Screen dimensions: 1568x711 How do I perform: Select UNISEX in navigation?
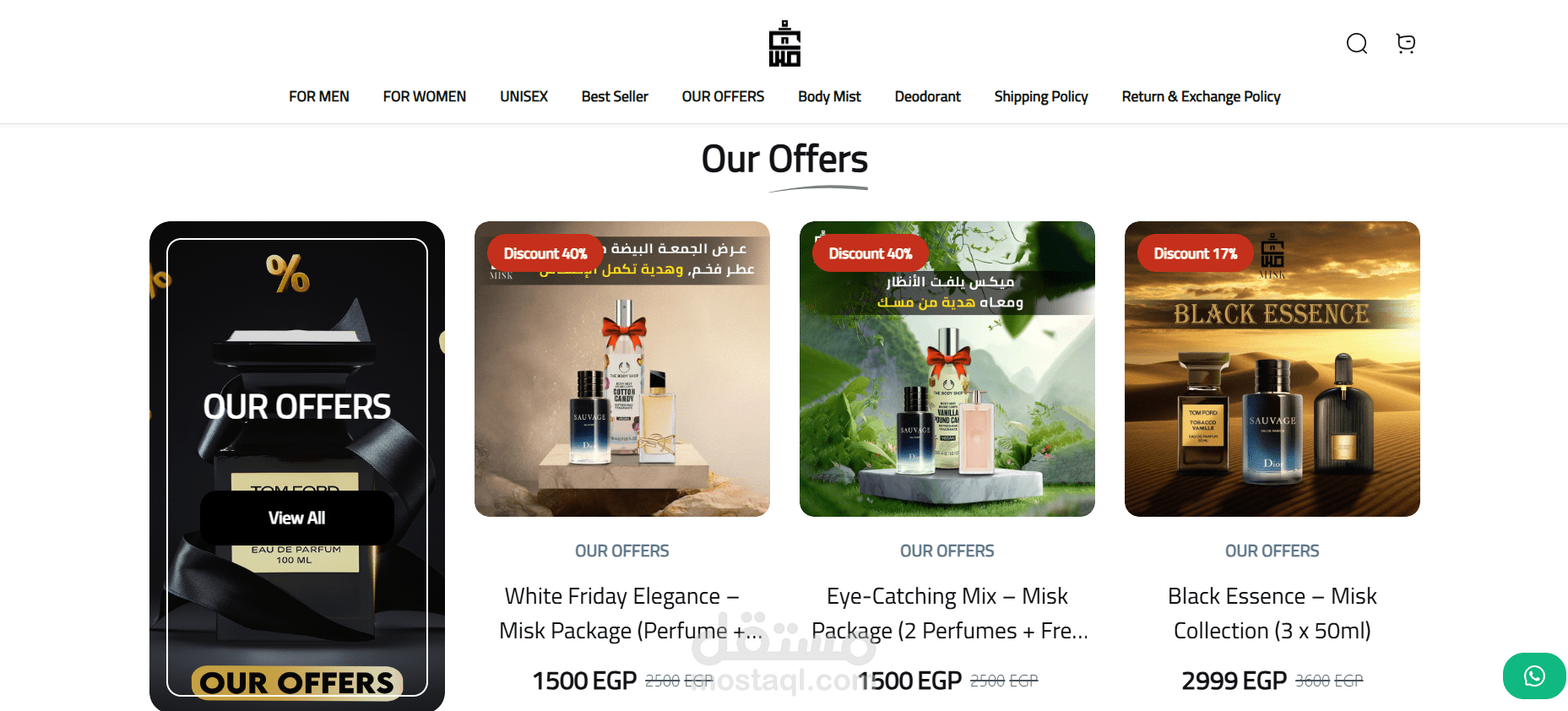coord(524,96)
